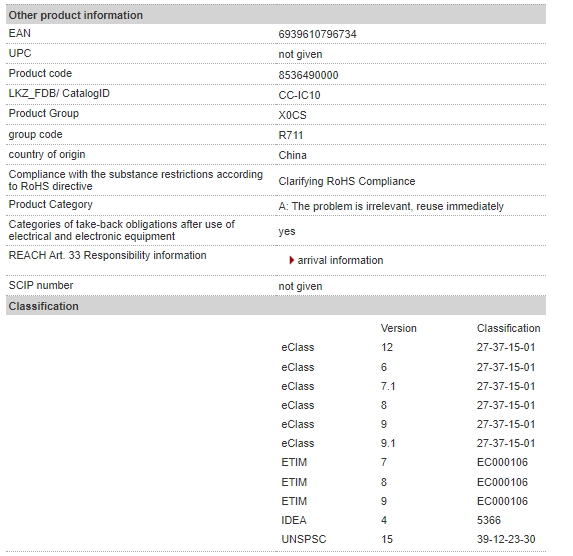Click the Version column header
This screenshot has width=573, height=556.
click(399, 329)
